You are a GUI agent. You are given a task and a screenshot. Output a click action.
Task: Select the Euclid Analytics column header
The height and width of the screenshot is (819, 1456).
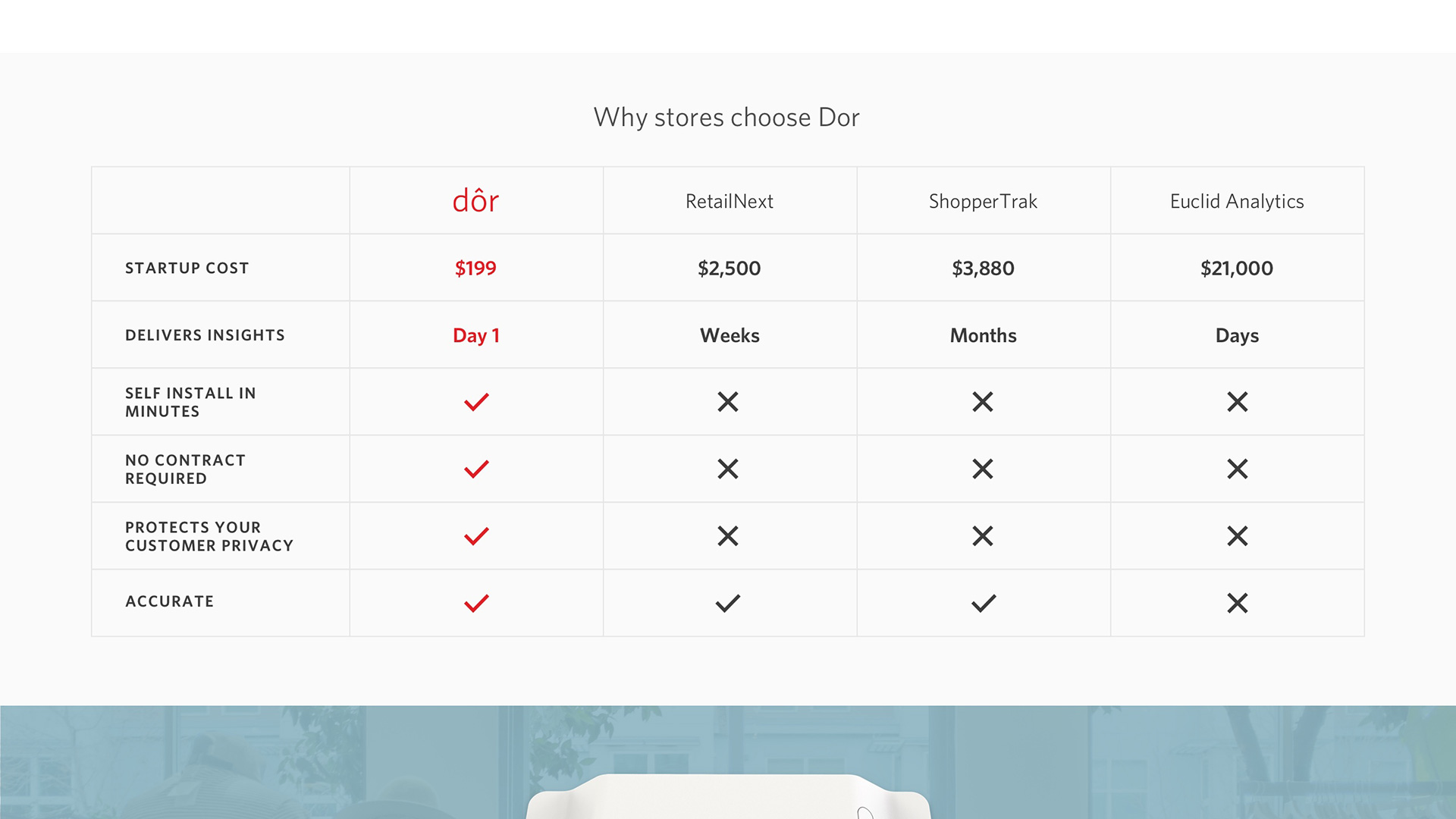click(1237, 201)
